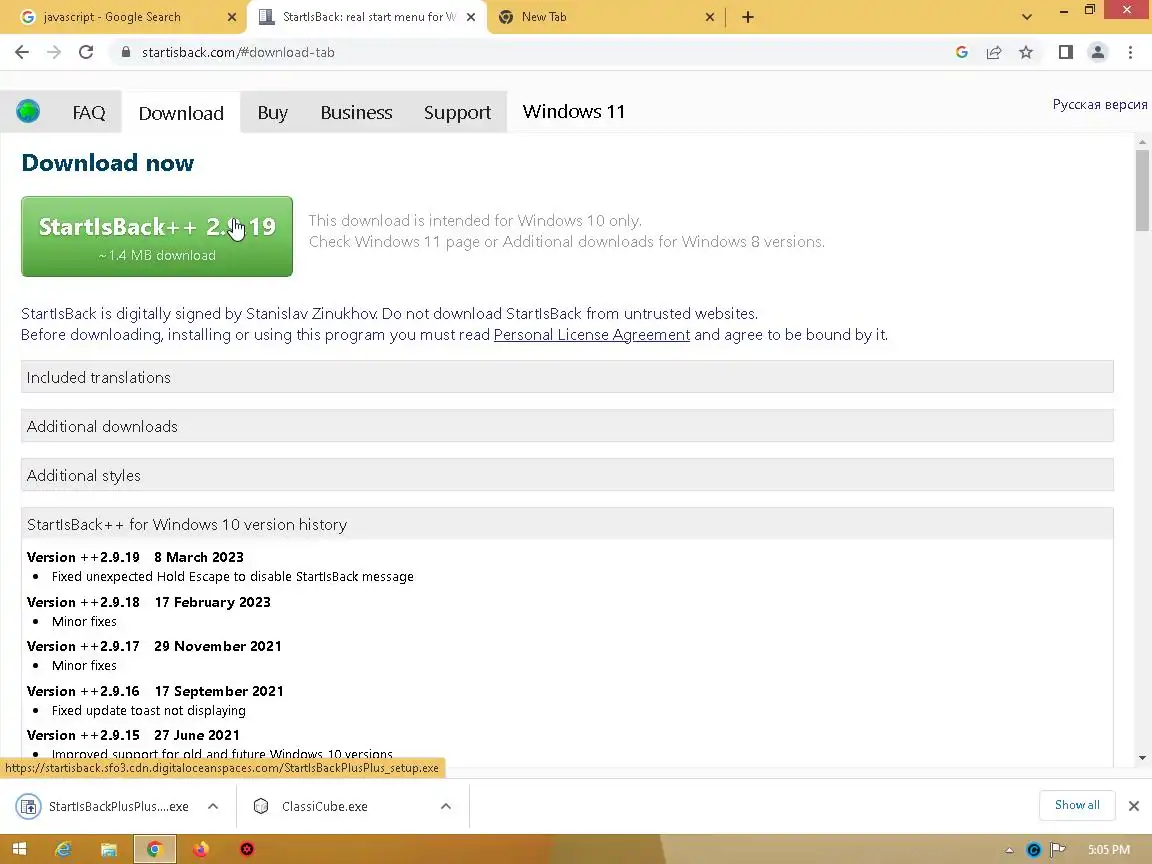The width and height of the screenshot is (1152, 864).
Task: Open the Buy site tab
Action: click(x=273, y=112)
